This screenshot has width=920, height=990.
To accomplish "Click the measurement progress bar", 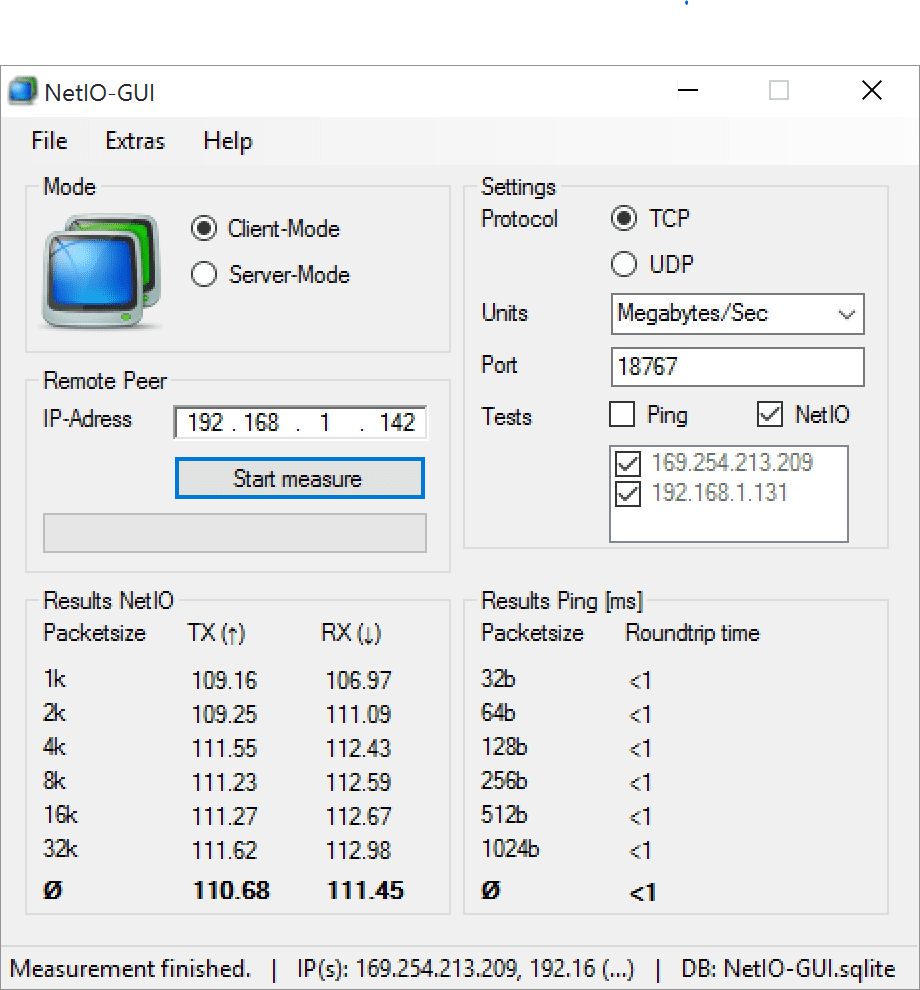I will (235, 533).
